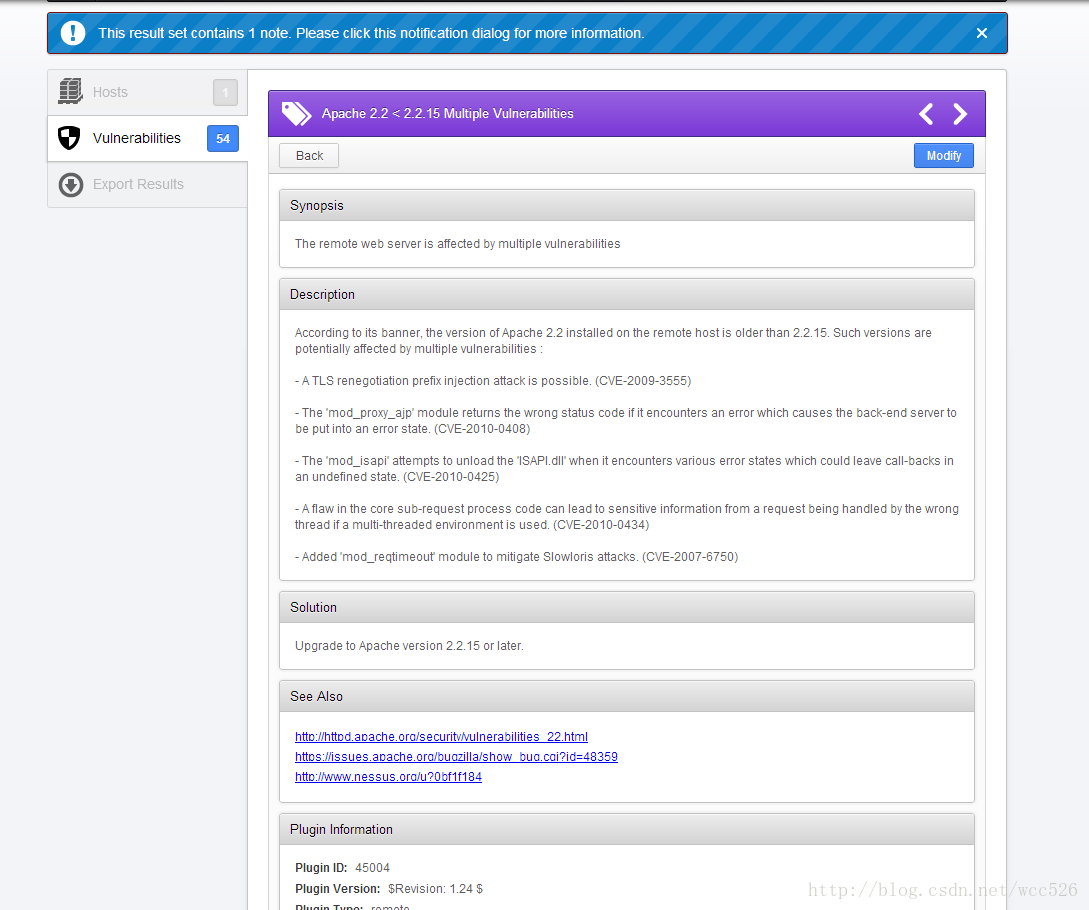
Task: Open the issues.apache.org bugzilla link
Action: click(x=456, y=756)
